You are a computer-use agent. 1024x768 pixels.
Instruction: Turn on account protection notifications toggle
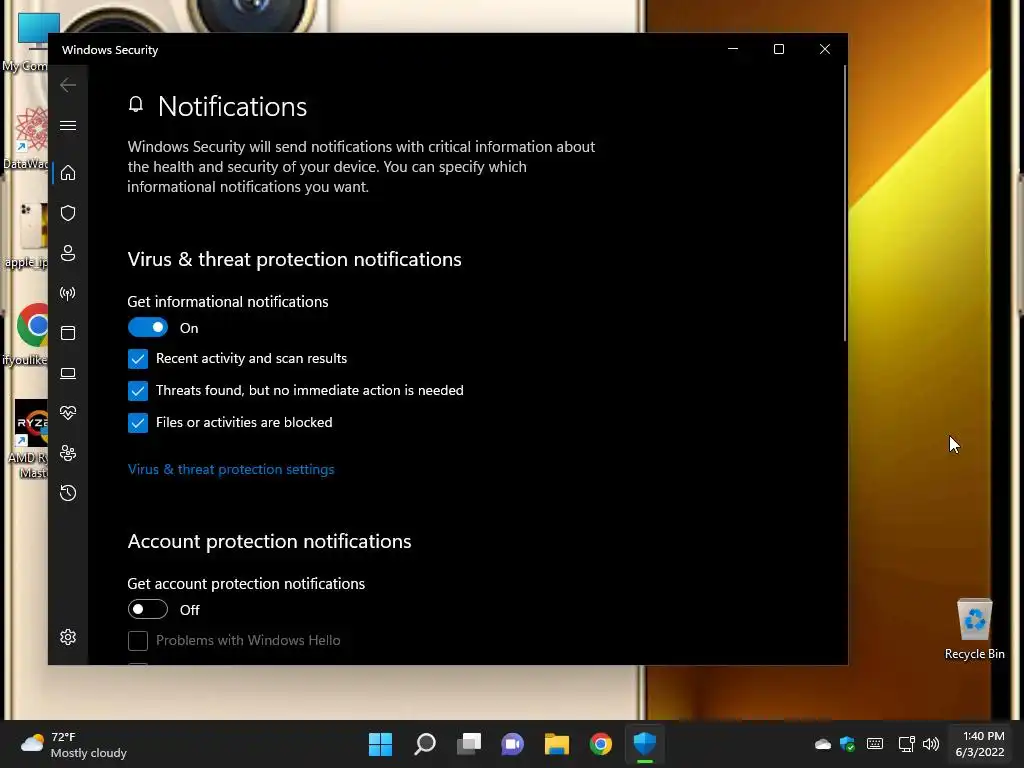point(148,609)
